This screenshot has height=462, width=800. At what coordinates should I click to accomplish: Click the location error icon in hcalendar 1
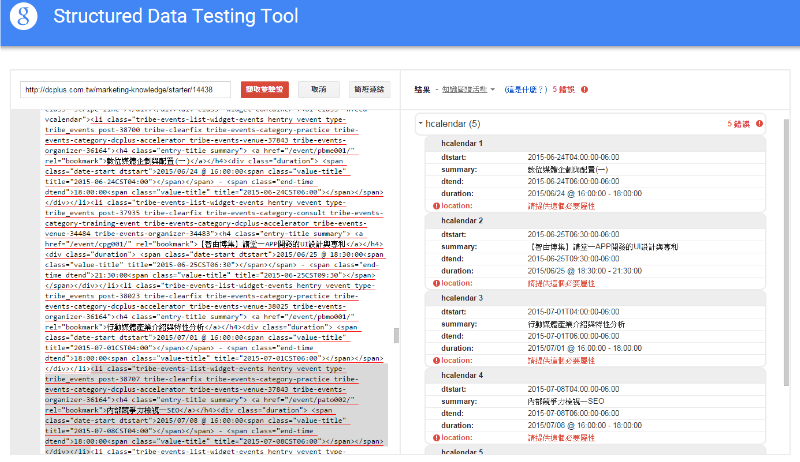(x=436, y=205)
